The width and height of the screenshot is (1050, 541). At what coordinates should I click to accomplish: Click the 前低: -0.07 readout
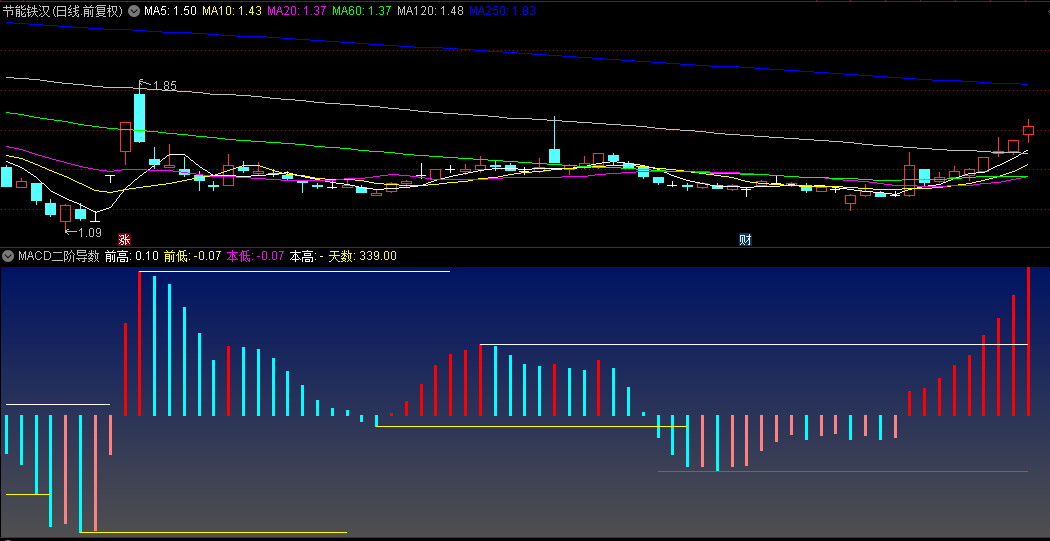(193, 256)
